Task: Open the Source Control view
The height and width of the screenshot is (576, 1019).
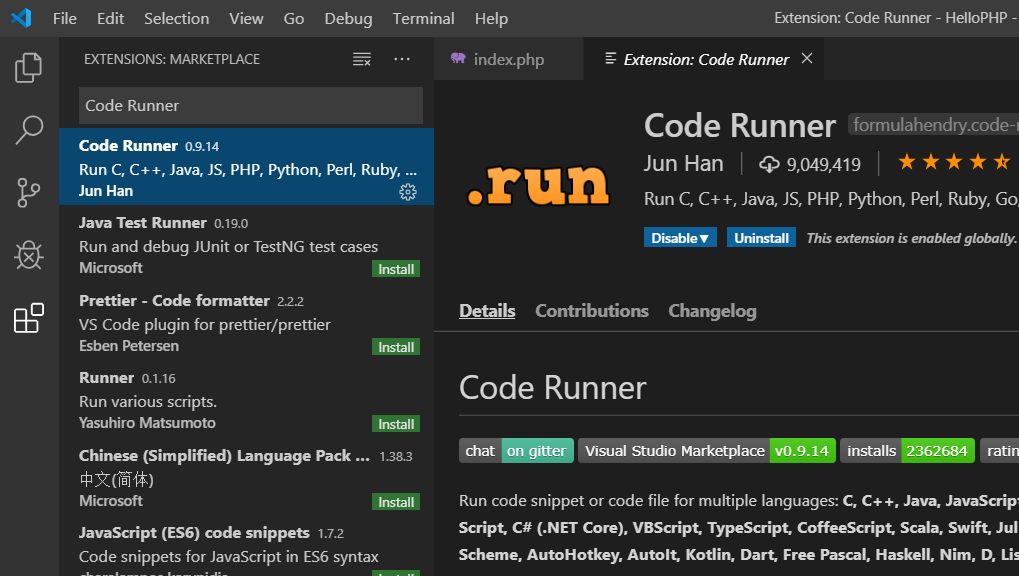Action: point(29,192)
